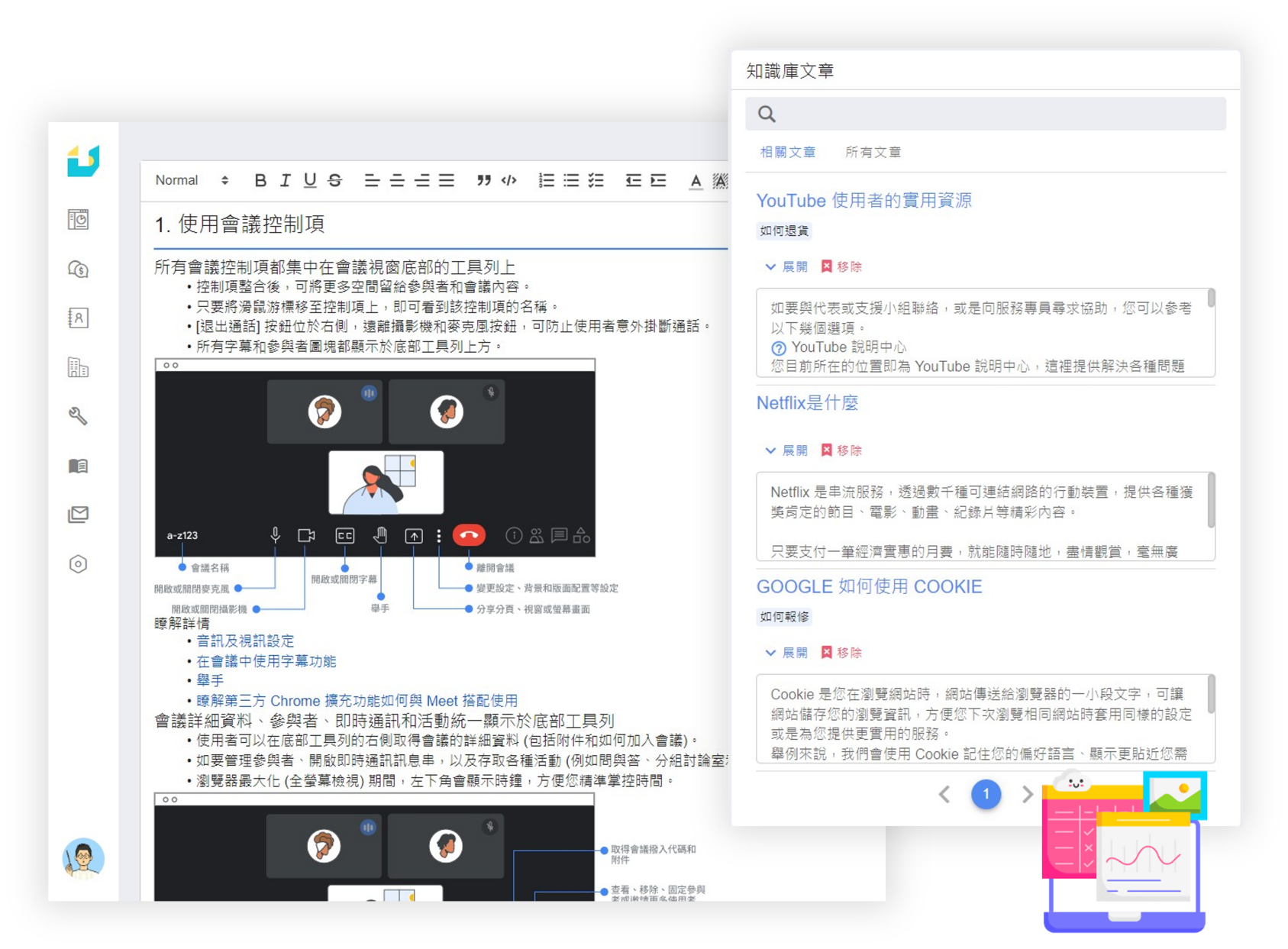Open the knowledge base book sidebar icon
The image size is (1288, 949).
[x=78, y=466]
